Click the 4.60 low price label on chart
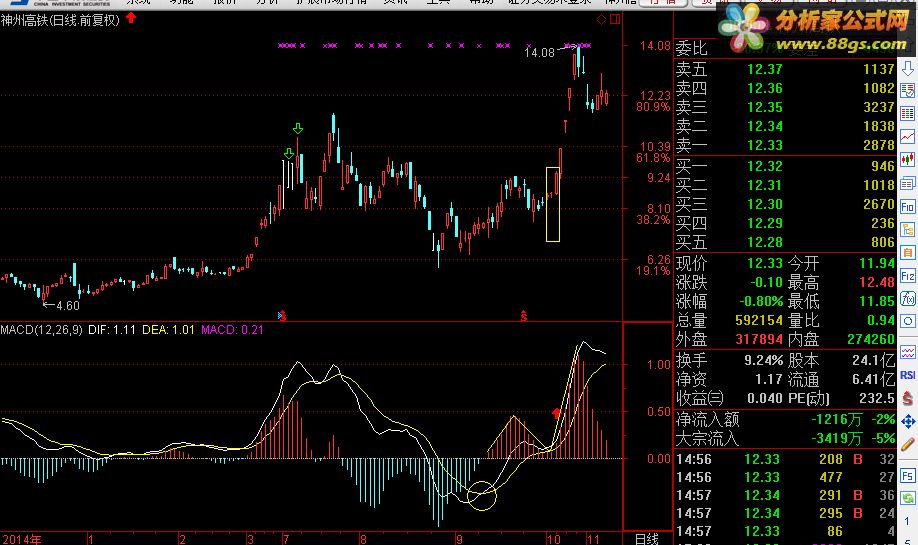Image resolution: width=918 pixels, height=545 pixels. pos(68,306)
